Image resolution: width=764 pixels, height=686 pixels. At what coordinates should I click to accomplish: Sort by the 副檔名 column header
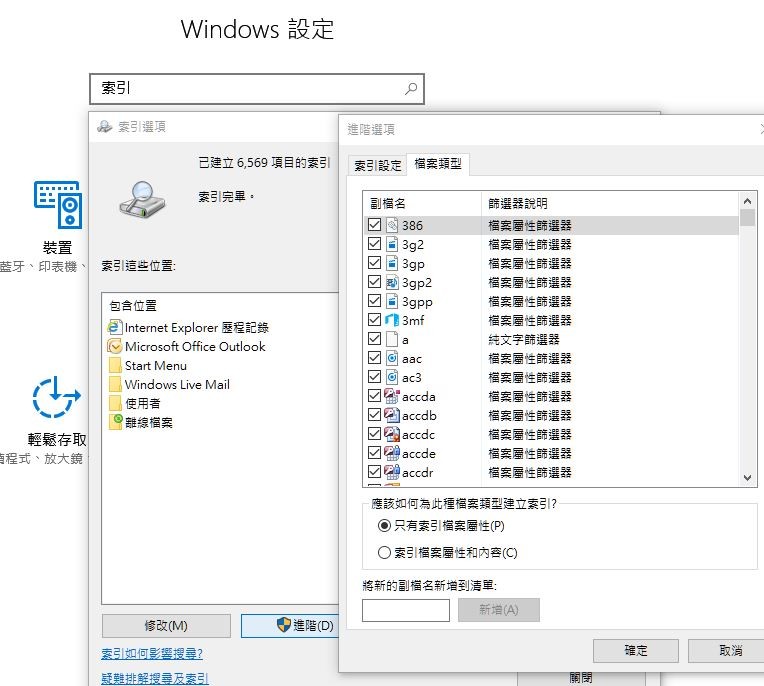click(422, 203)
